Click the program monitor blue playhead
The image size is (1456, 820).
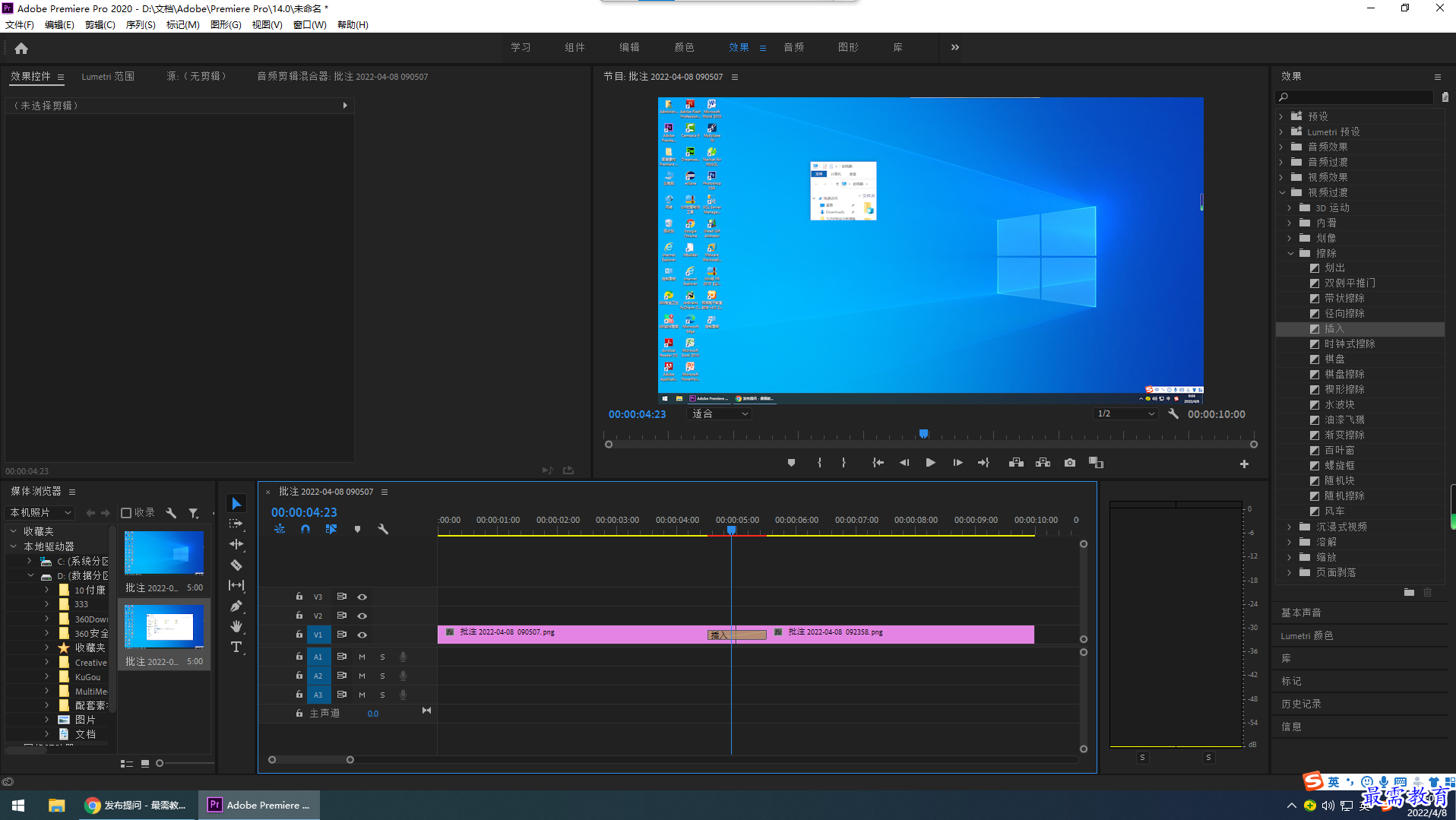pyautogui.click(x=923, y=434)
